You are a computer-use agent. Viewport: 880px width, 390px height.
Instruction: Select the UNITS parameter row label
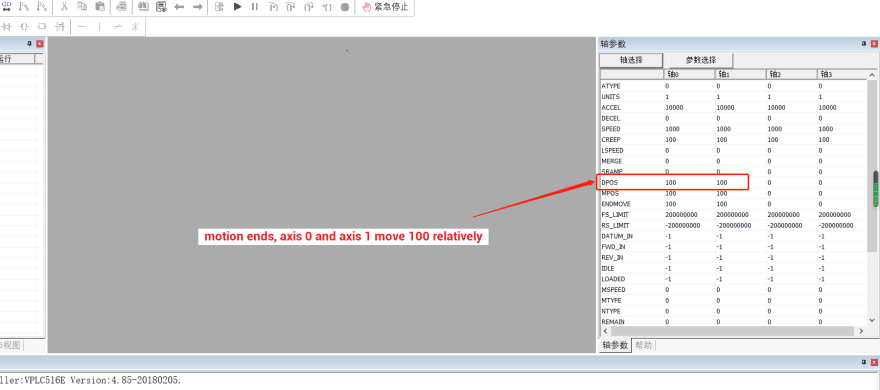click(x=611, y=97)
